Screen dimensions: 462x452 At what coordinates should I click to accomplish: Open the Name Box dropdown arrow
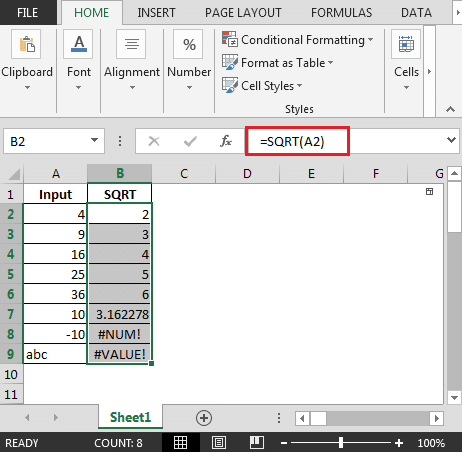[x=94, y=140]
